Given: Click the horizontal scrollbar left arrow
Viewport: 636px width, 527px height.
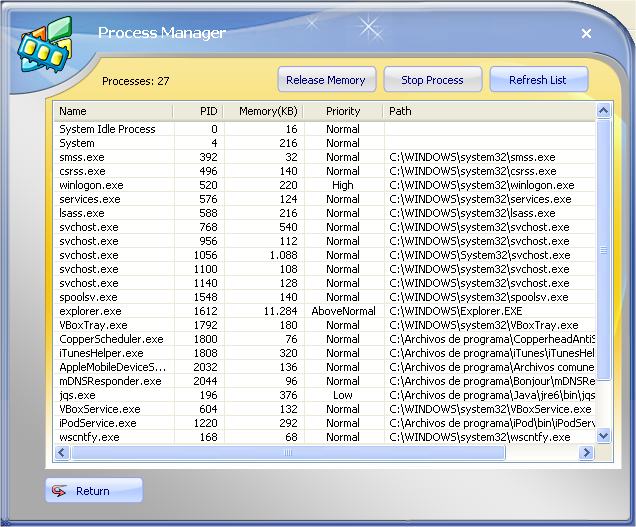Looking at the screenshot, I should [62, 452].
